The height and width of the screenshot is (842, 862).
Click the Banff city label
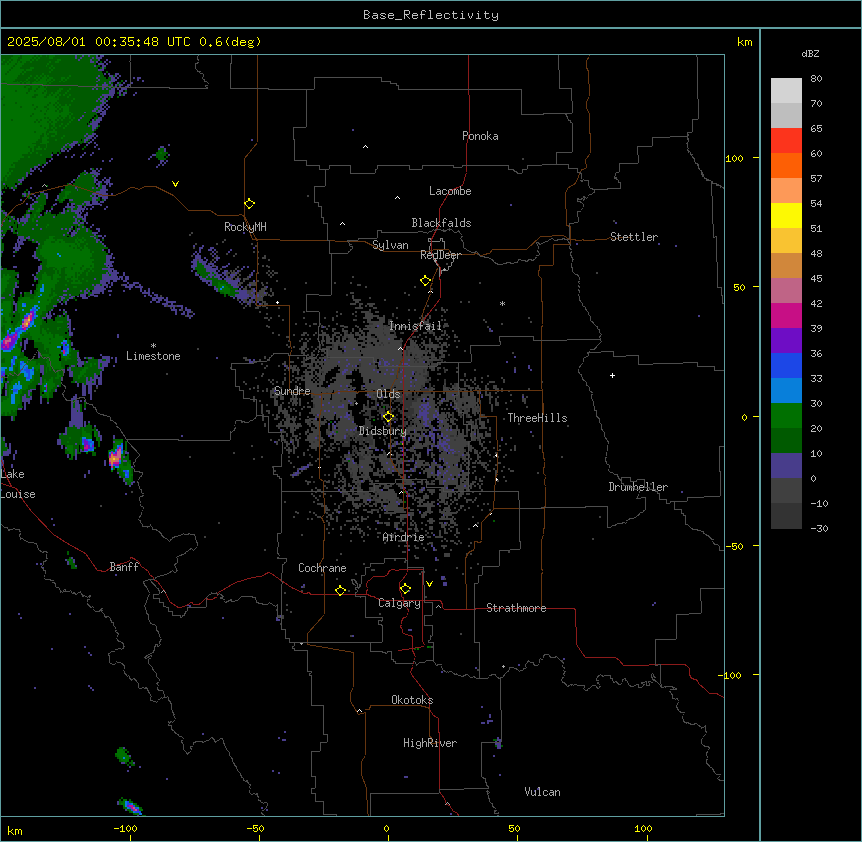point(124,567)
